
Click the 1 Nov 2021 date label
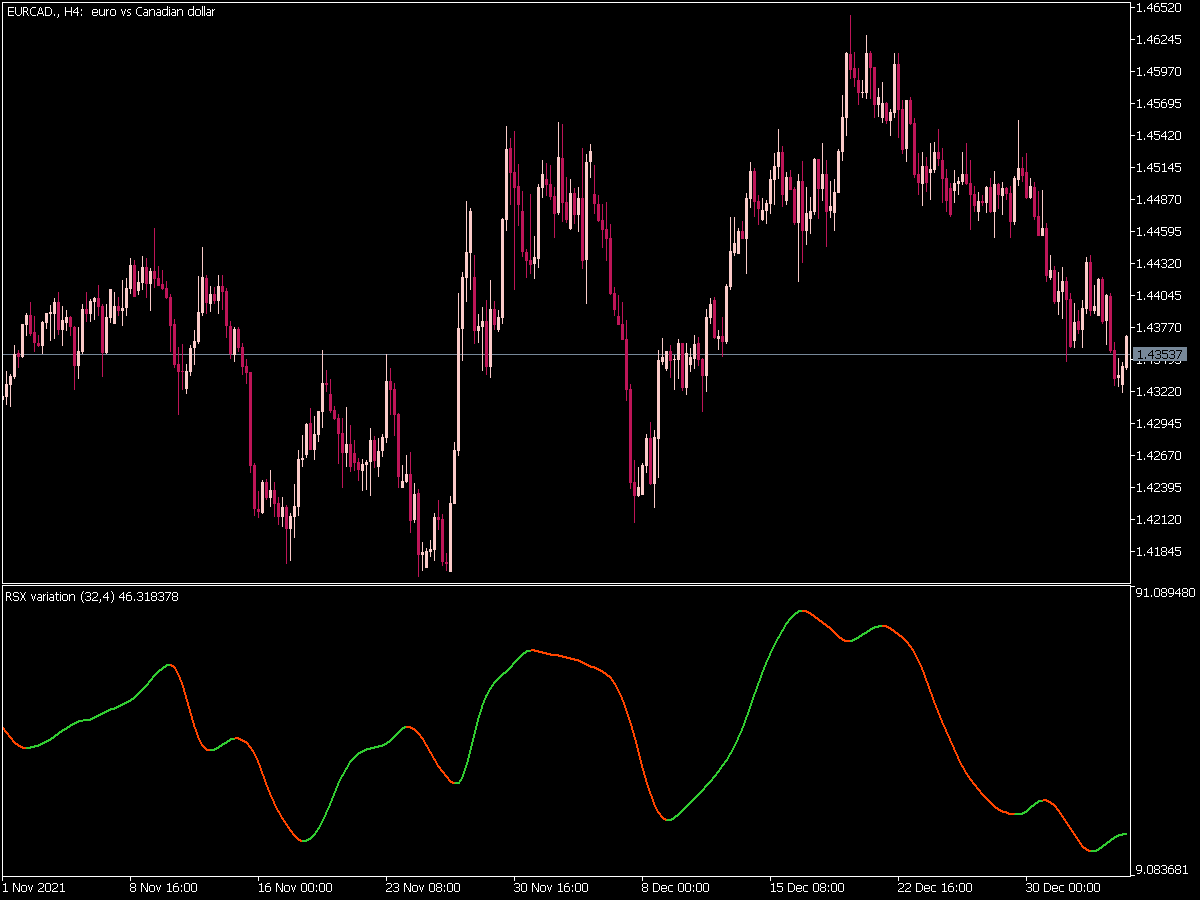(x=33, y=887)
